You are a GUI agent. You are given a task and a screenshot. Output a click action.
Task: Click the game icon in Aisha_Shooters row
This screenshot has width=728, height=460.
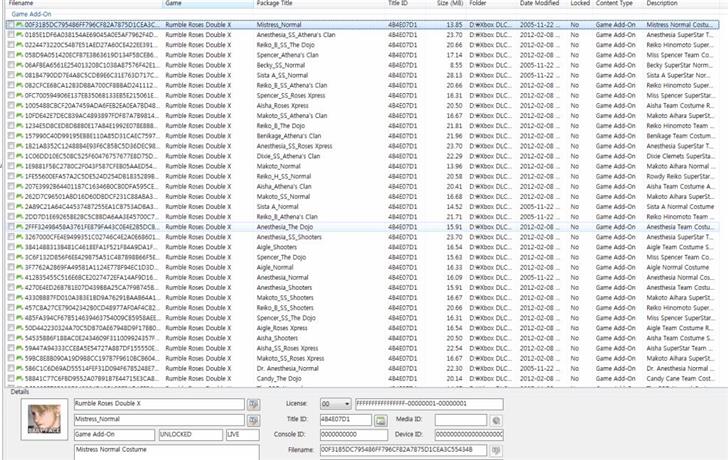click(20, 338)
